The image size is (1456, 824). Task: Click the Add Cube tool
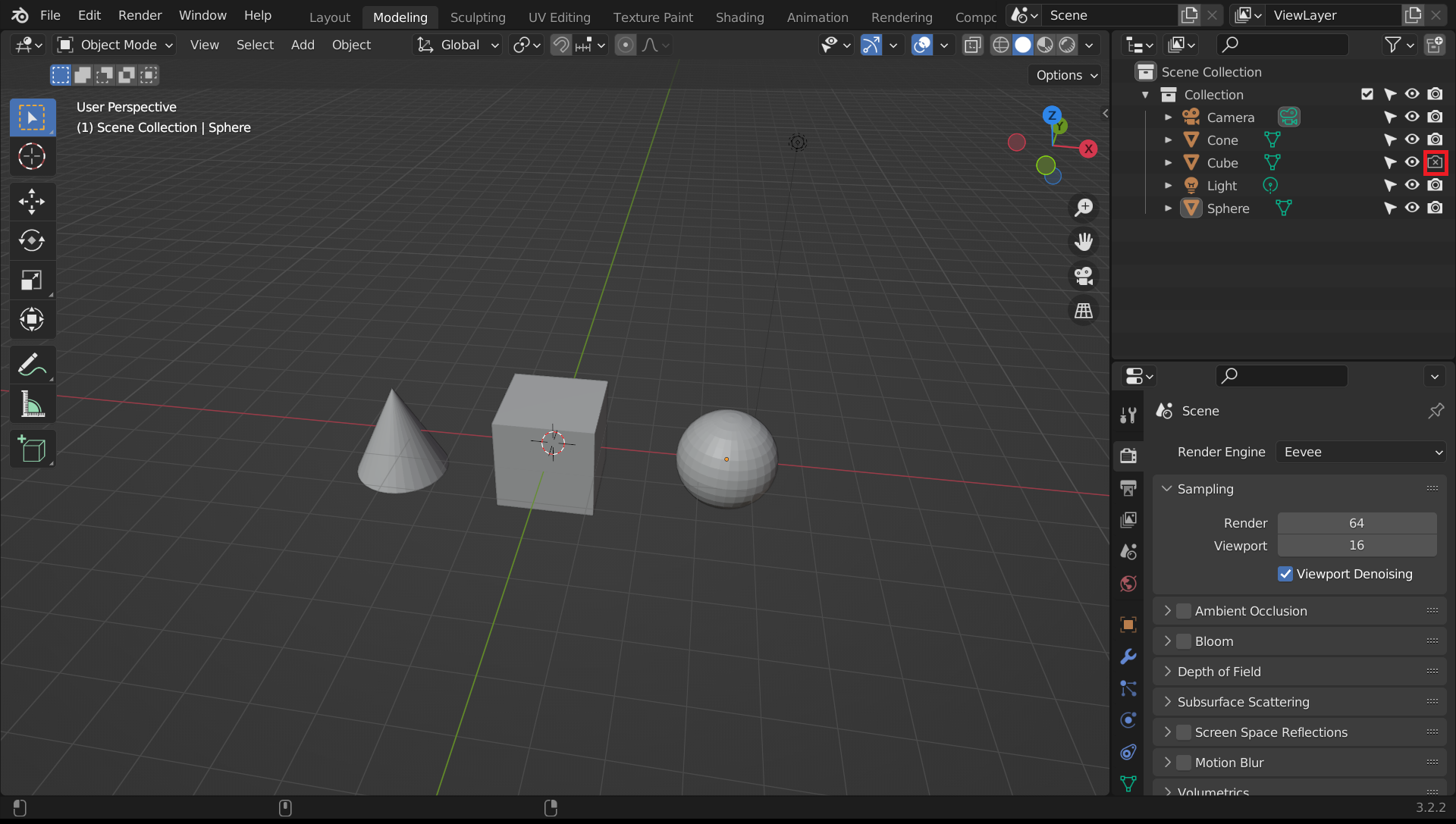click(32, 449)
